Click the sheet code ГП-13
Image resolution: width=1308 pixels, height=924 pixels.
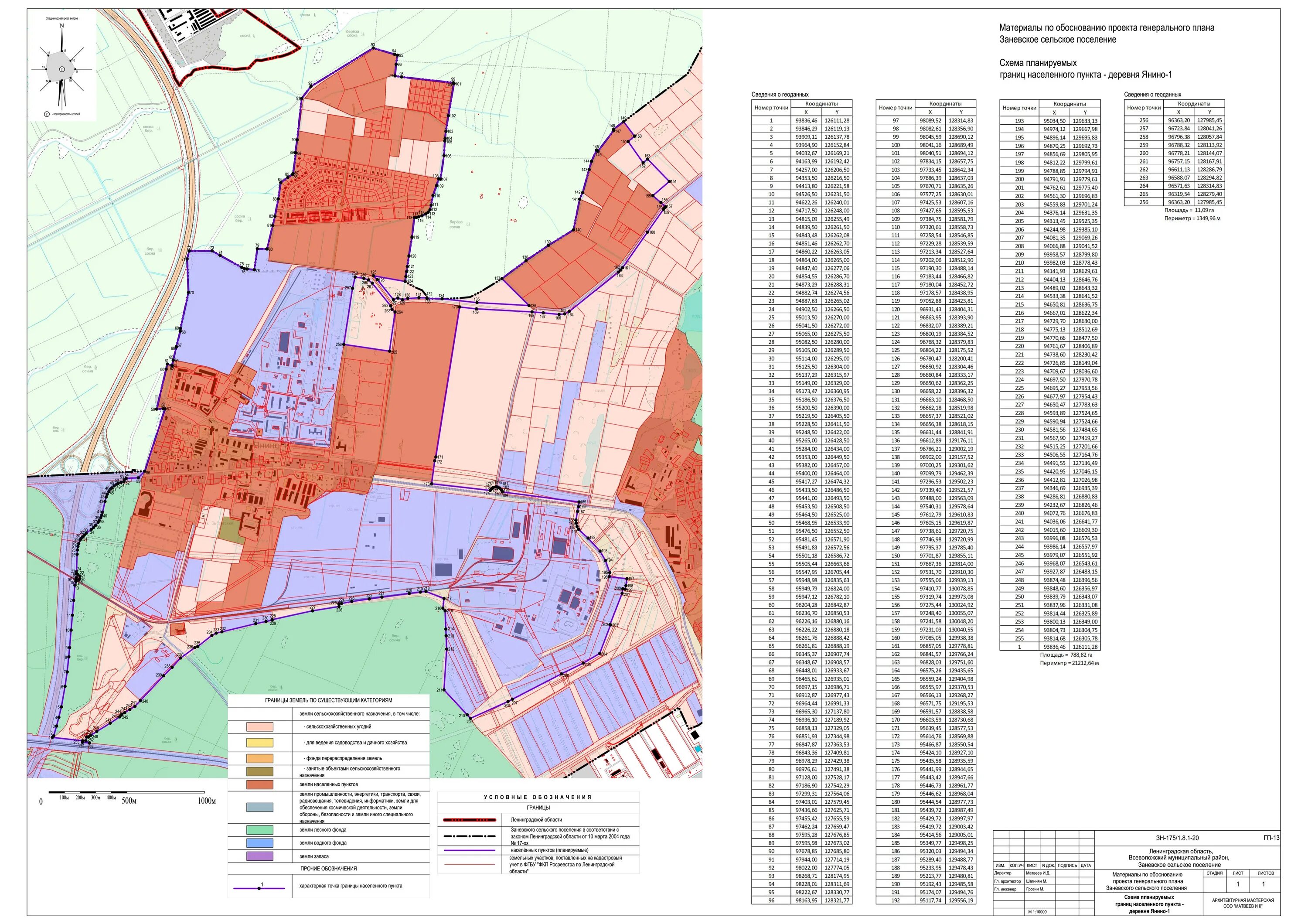tap(1271, 838)
